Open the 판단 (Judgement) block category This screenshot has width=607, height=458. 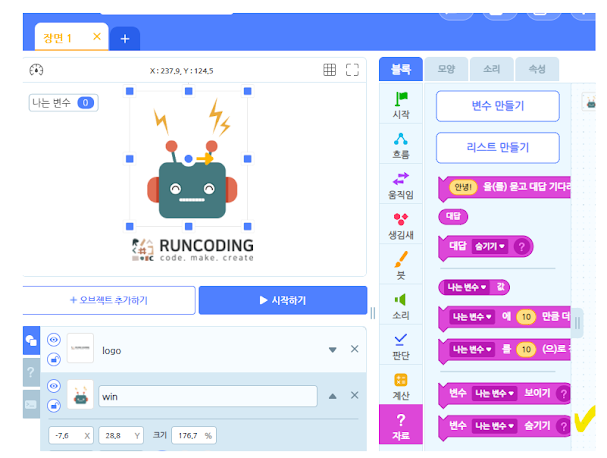coord(401,346)
